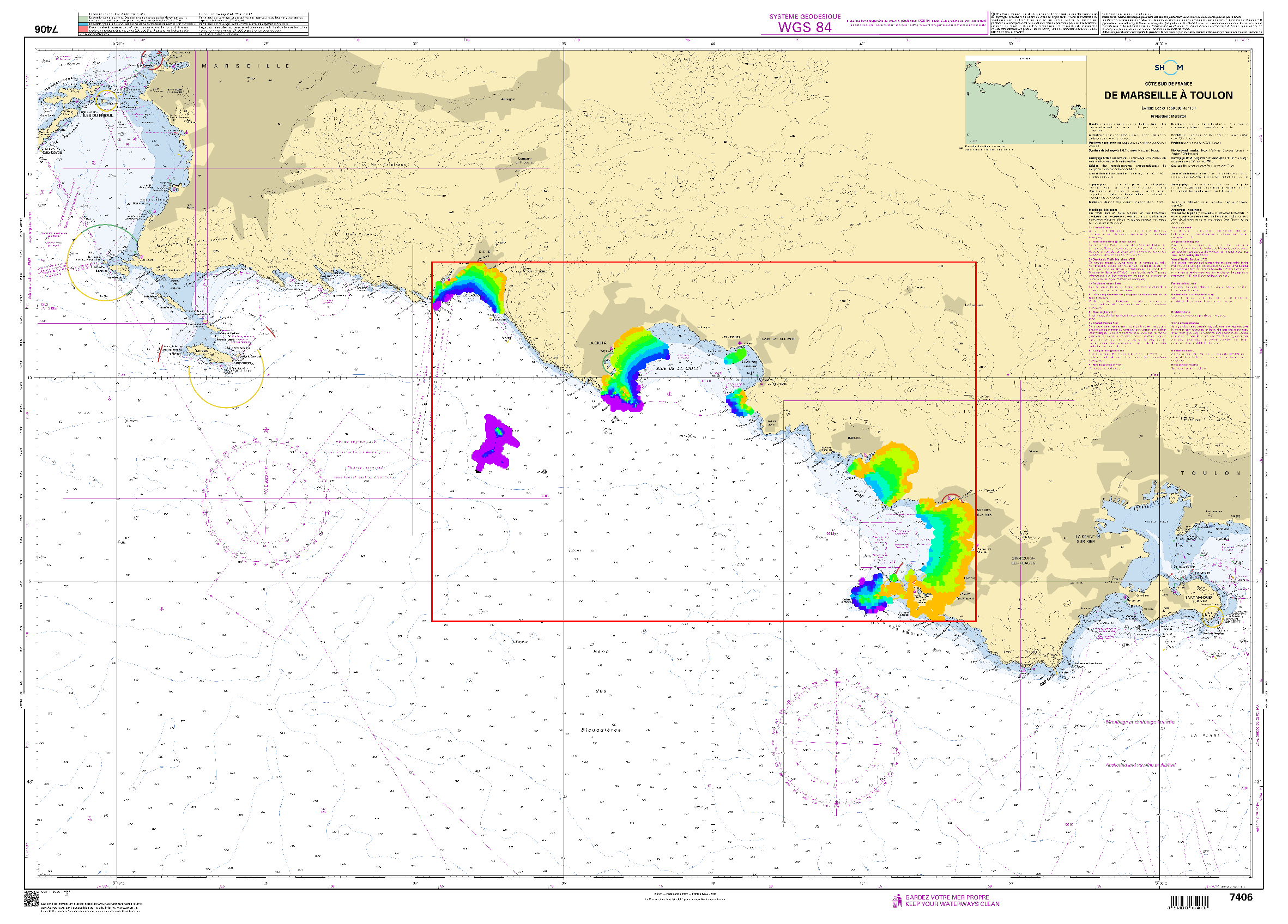Click the green swatch in top legend
The width and height of the screenshot is (1288, 924).
tap(83, 19)
